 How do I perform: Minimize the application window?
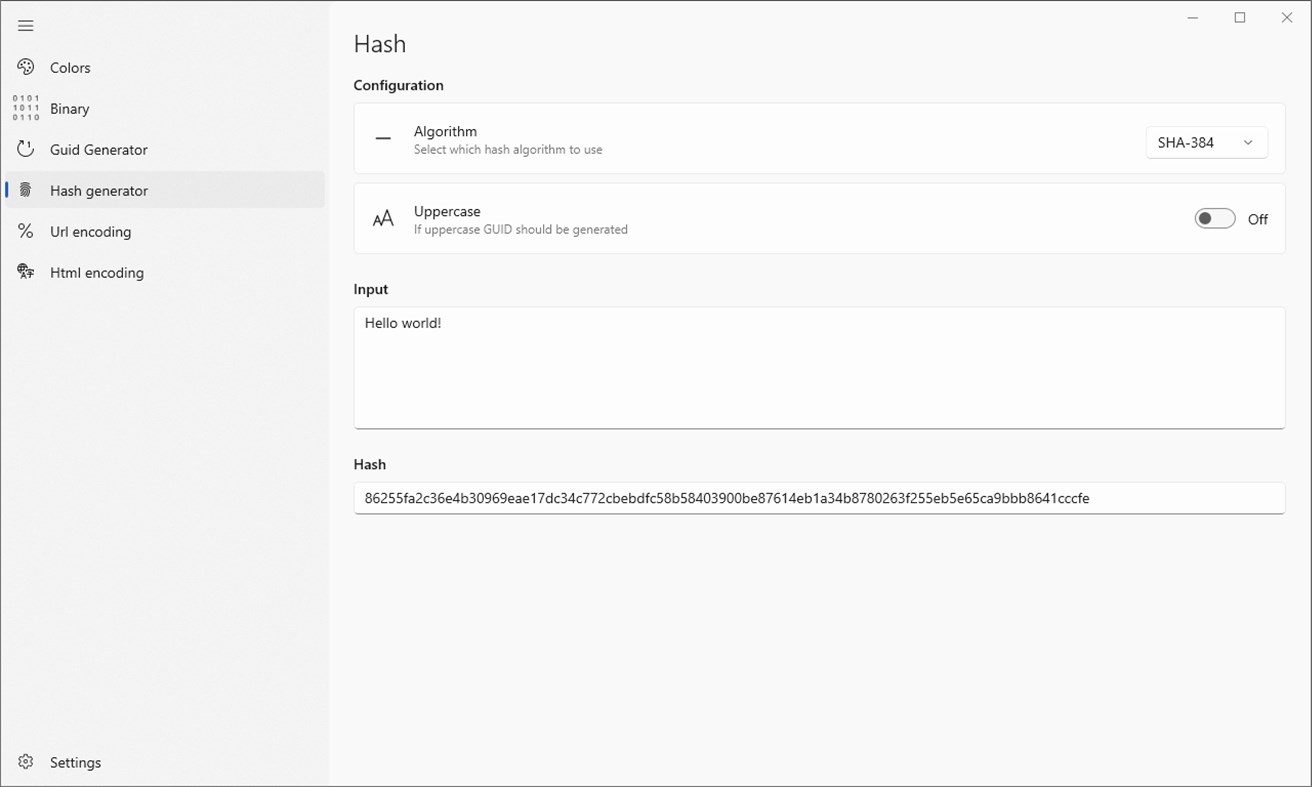click(1193, 18)
